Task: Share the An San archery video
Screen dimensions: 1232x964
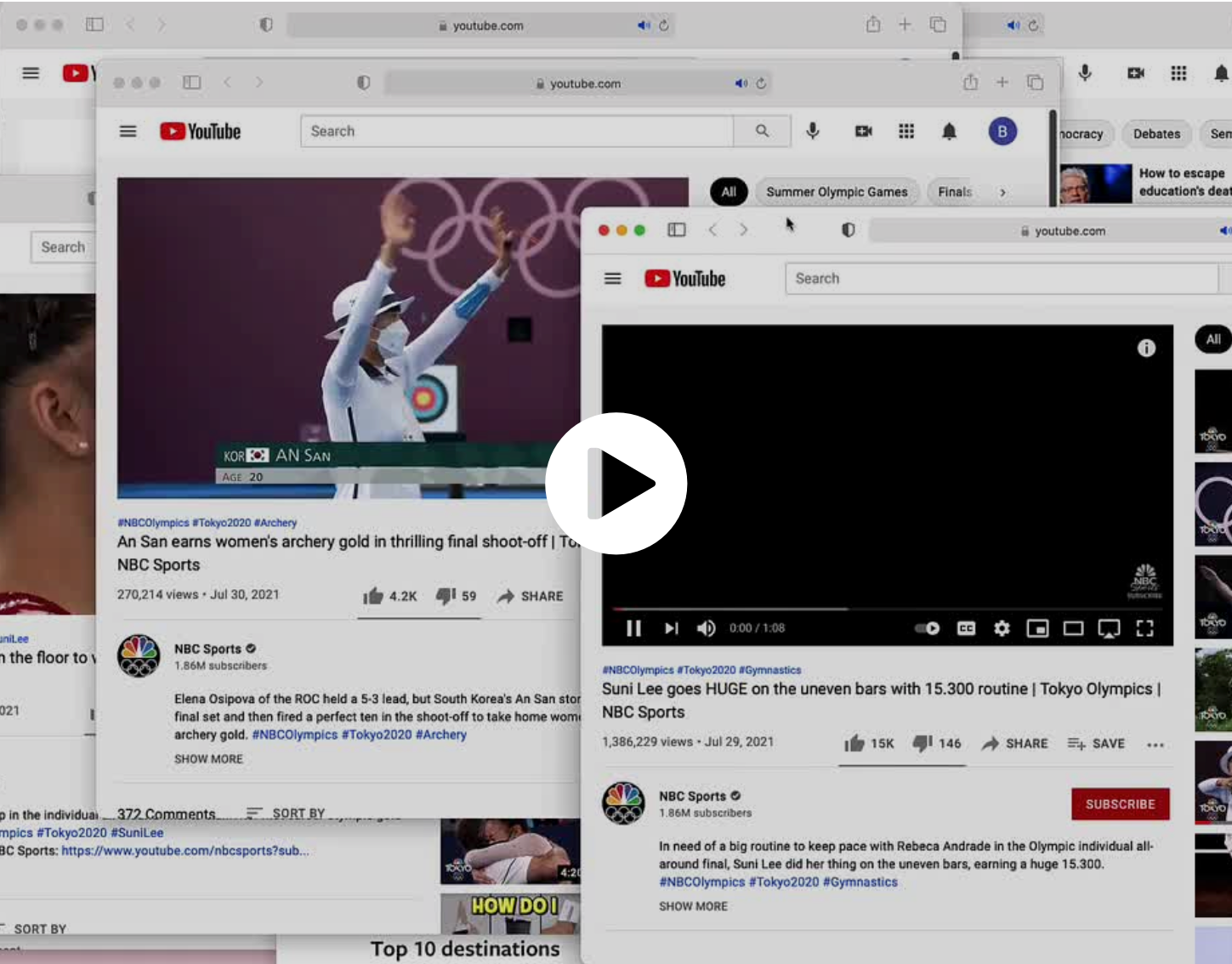Action: (x=530, y=596)
